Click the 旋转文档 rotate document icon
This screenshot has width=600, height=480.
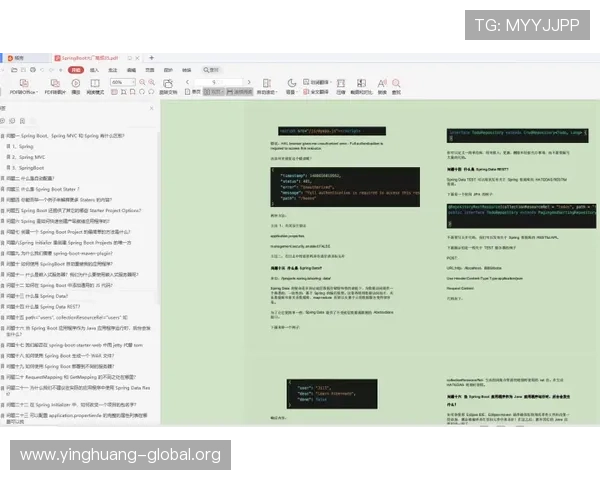click(168, 83)
